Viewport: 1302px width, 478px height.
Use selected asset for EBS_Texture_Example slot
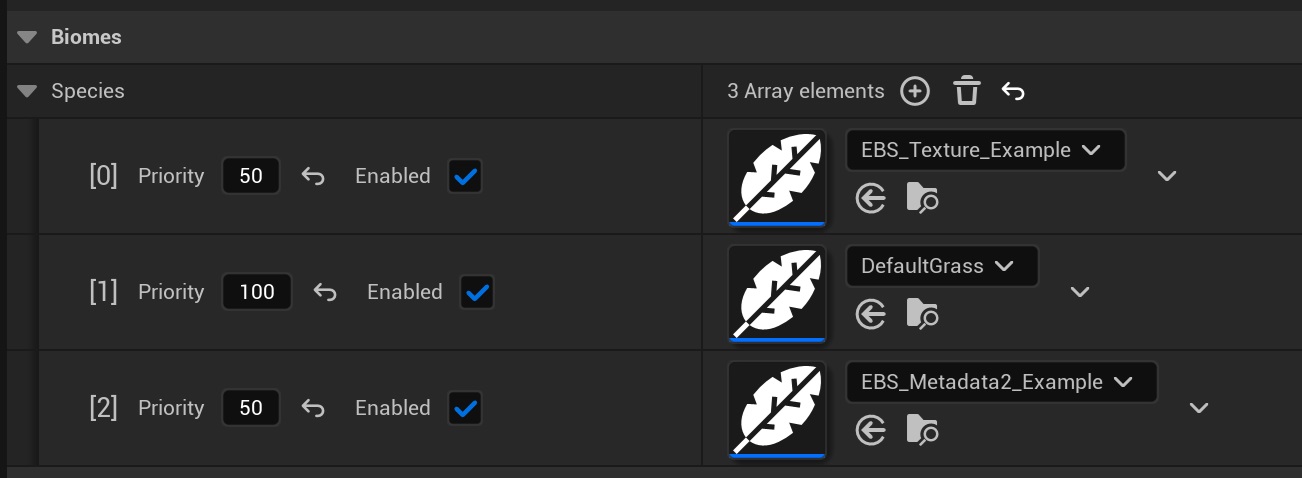871,199
